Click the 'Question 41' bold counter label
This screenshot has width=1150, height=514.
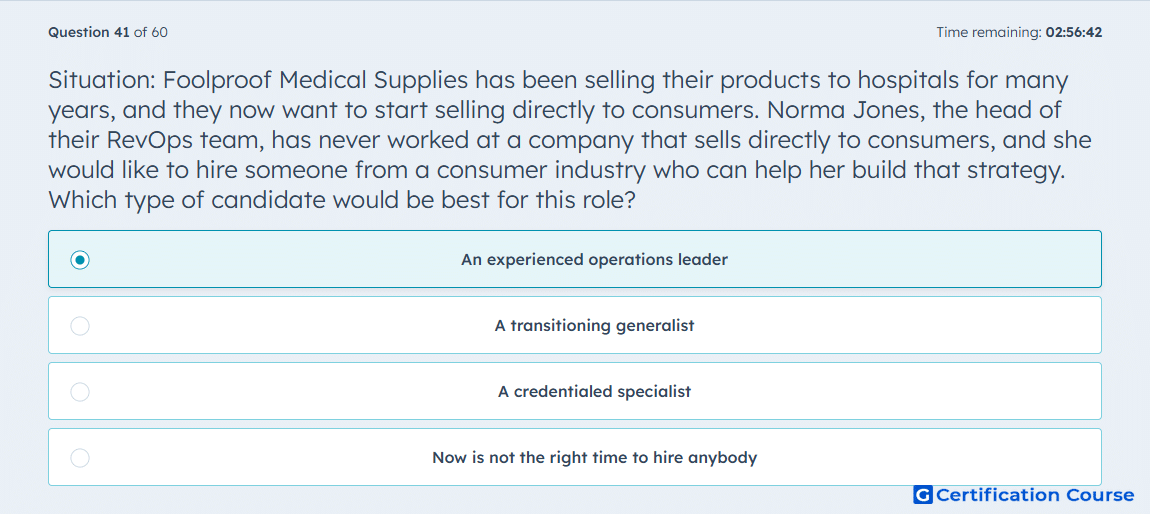89,32
